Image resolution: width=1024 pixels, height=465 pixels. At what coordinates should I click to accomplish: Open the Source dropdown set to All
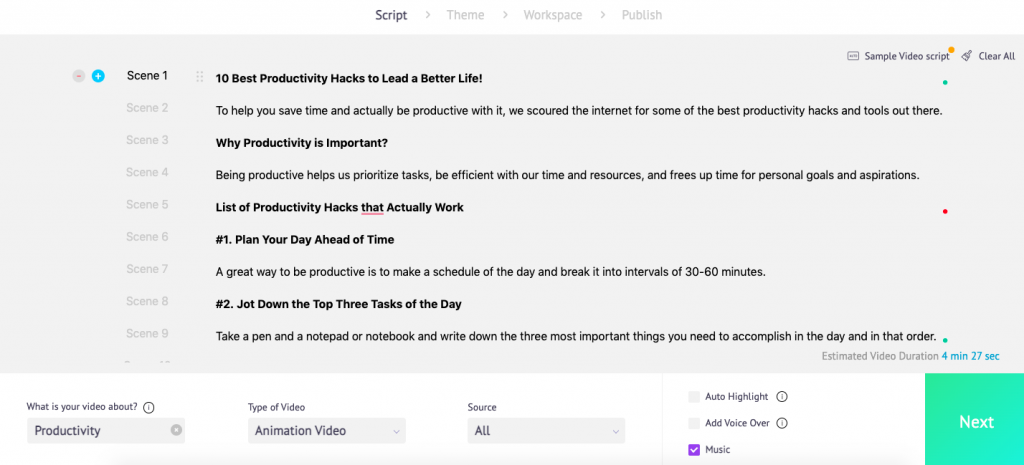point(546,430)
